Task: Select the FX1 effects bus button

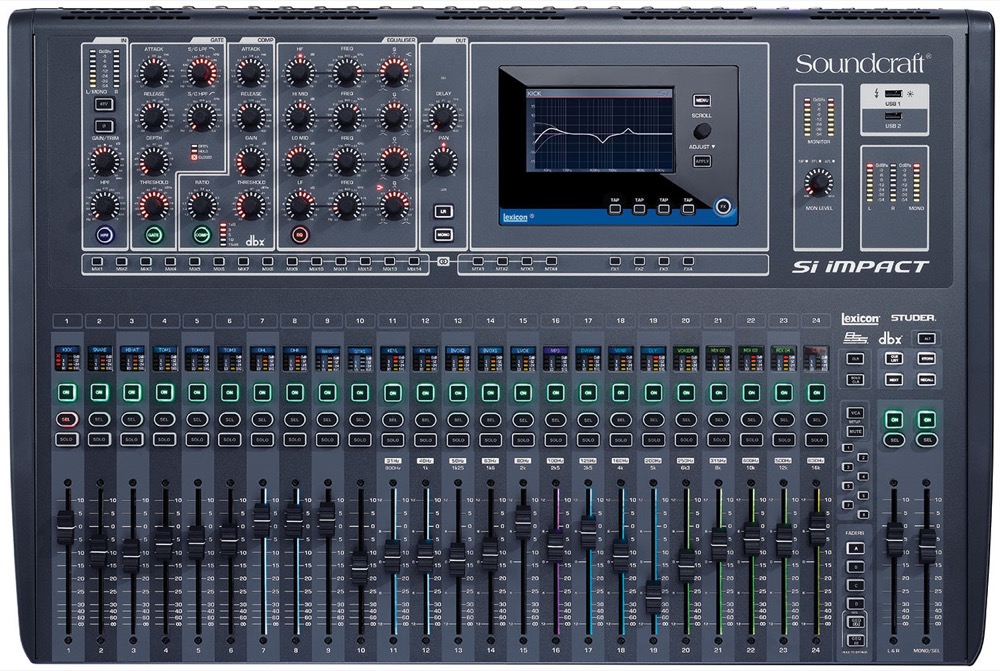Action: click(x=615, y=260)
